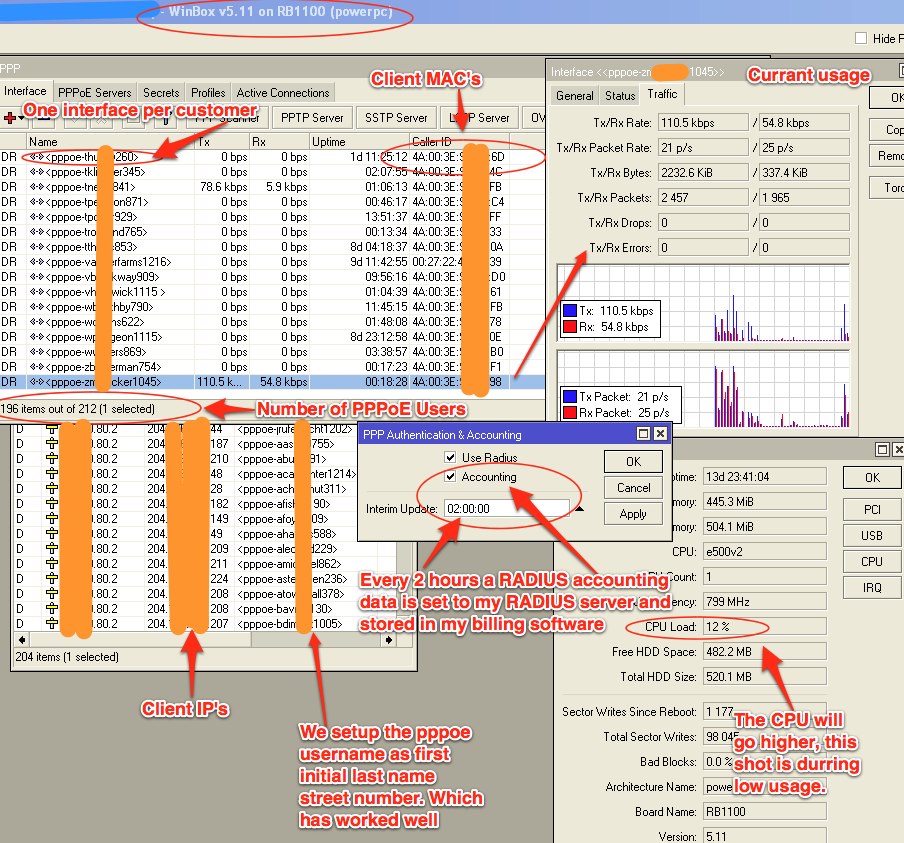The height and width of the screenshot is (843, 904).
Task: Open the L2TP Server settings
Action: (x=480, y=117)
